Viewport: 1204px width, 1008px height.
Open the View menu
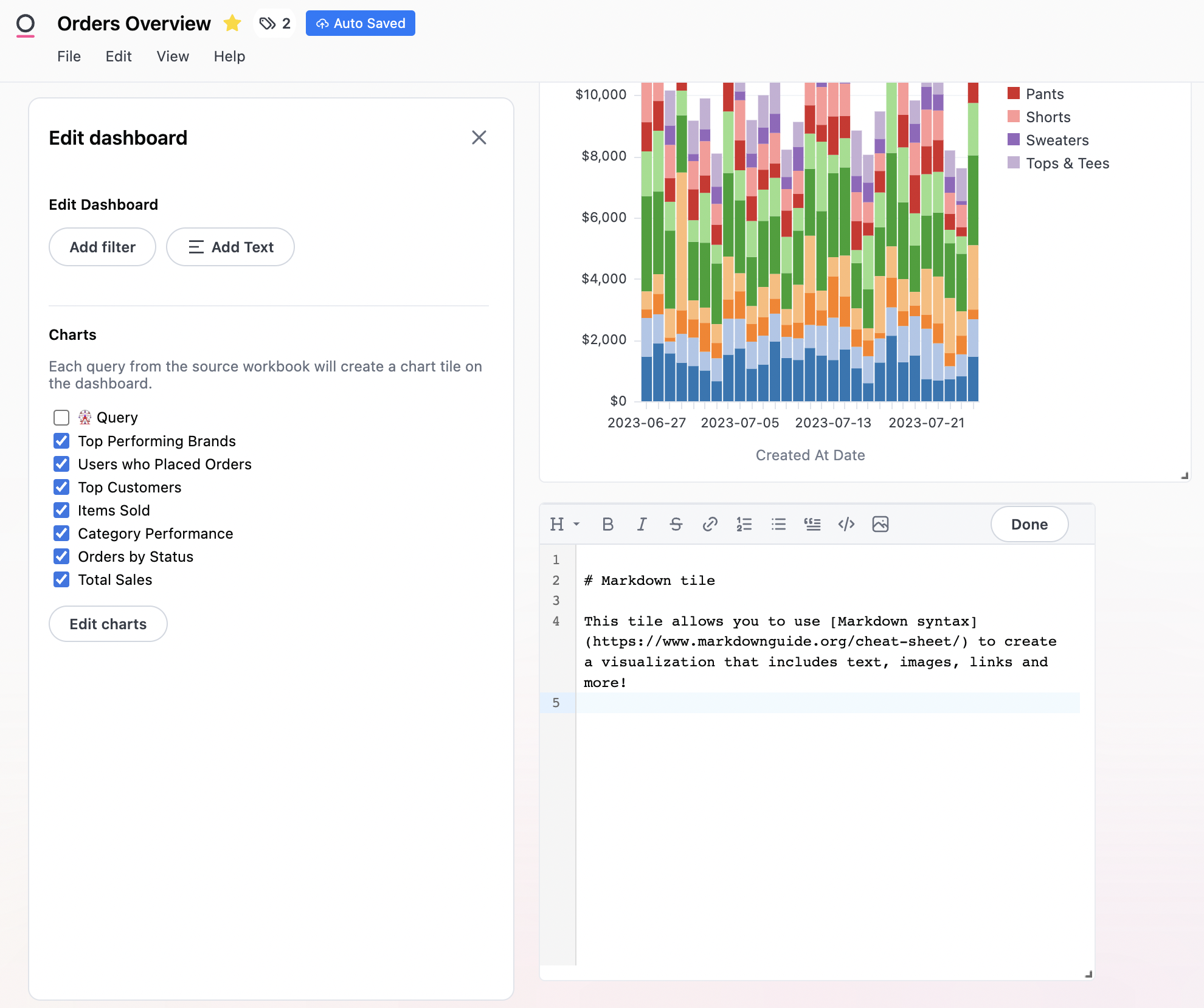tap(173, 57)
